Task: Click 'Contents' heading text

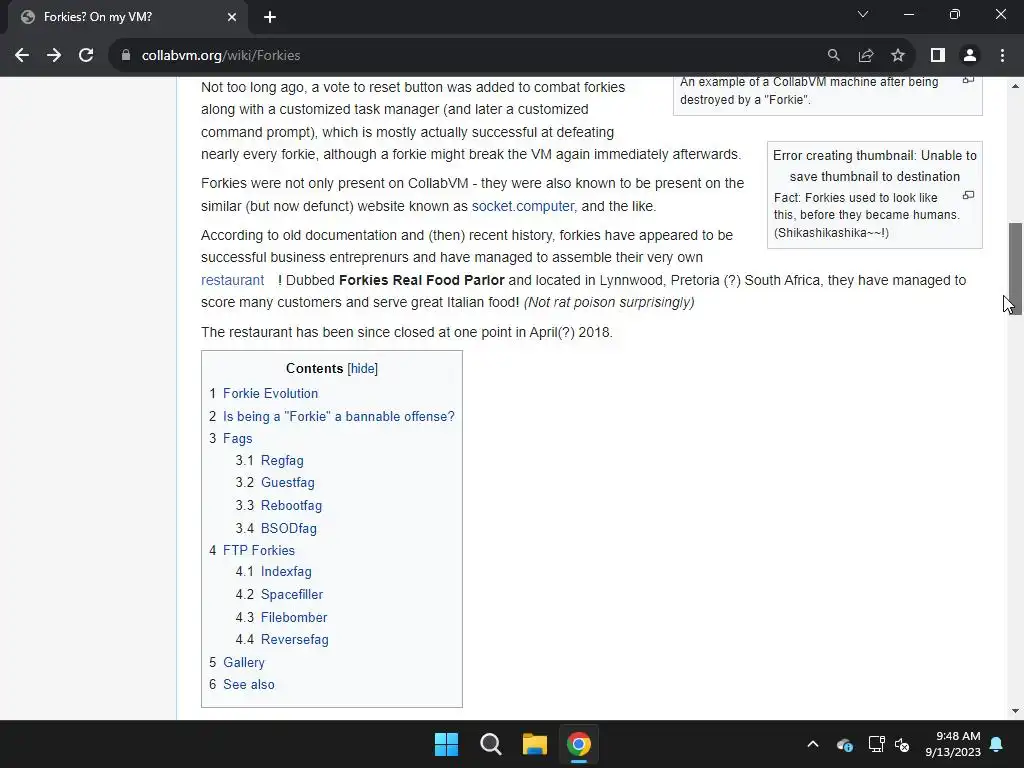Action: pos(314,368)
